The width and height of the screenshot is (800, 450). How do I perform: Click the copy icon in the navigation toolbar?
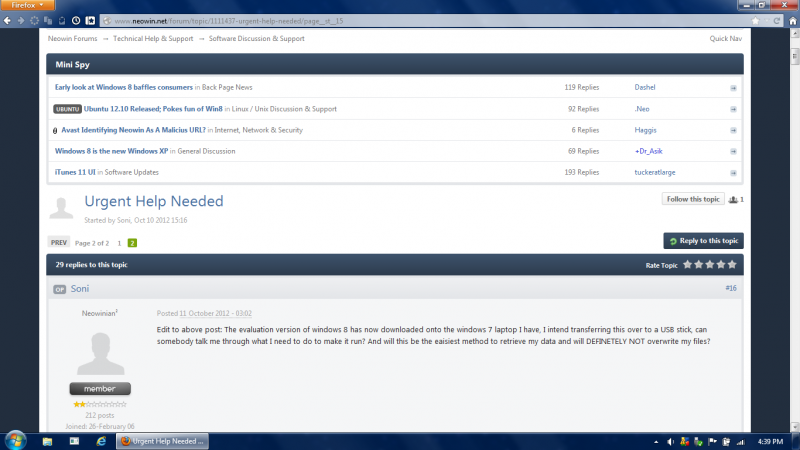click(x=48, y=20)
